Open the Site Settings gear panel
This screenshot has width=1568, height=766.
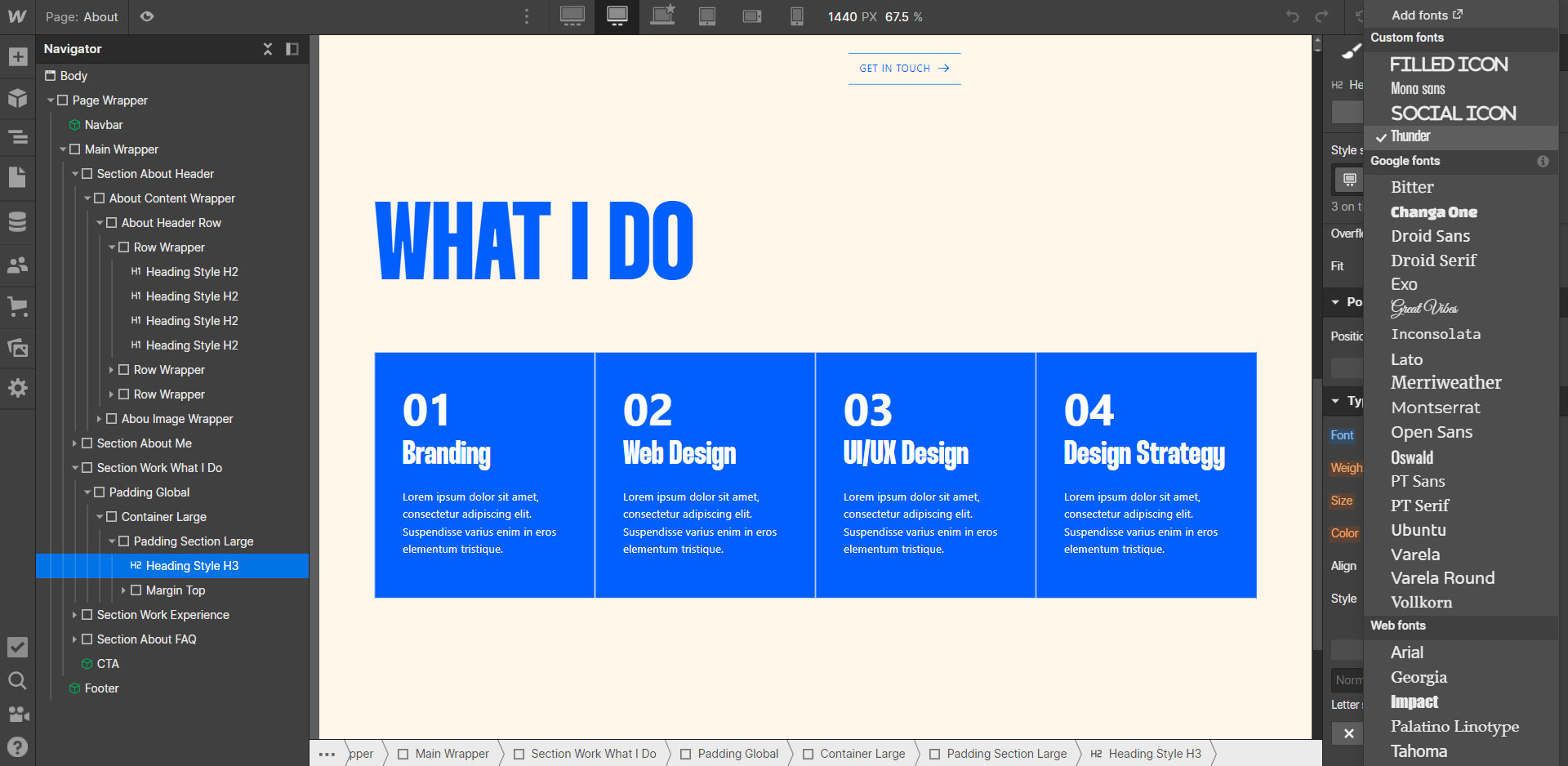coord(18,389)
